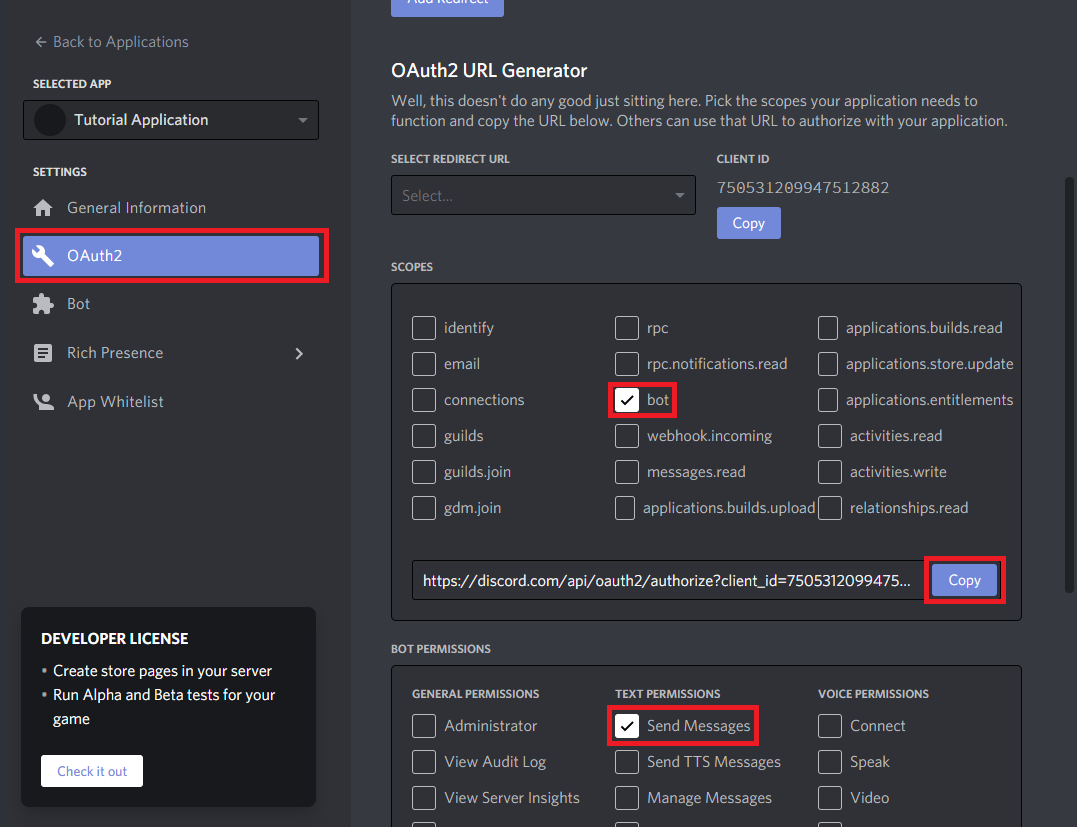Click the page vertical scrollbar

(1069, 385)
